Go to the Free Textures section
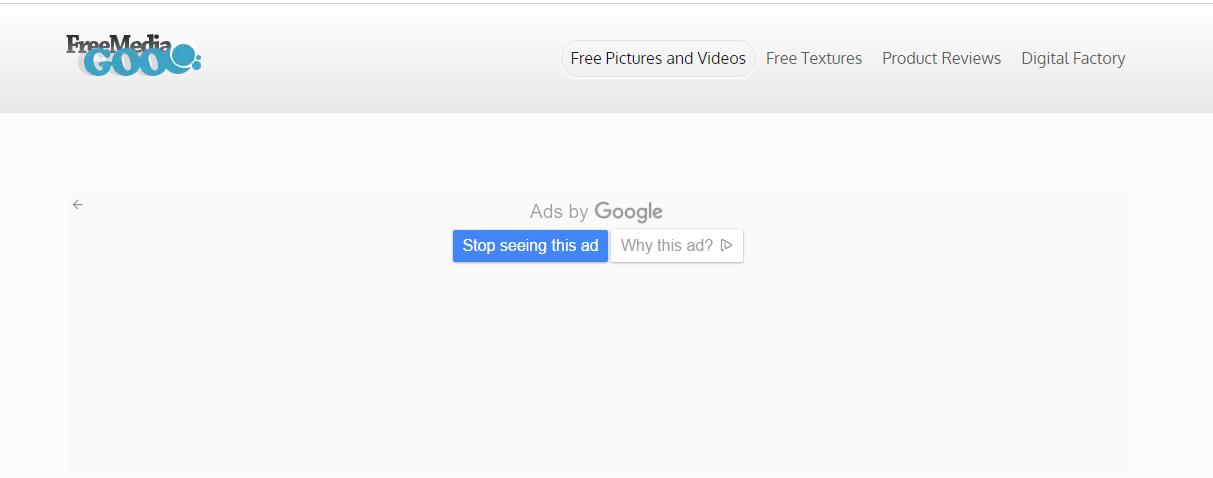 (x=814, y=59)
